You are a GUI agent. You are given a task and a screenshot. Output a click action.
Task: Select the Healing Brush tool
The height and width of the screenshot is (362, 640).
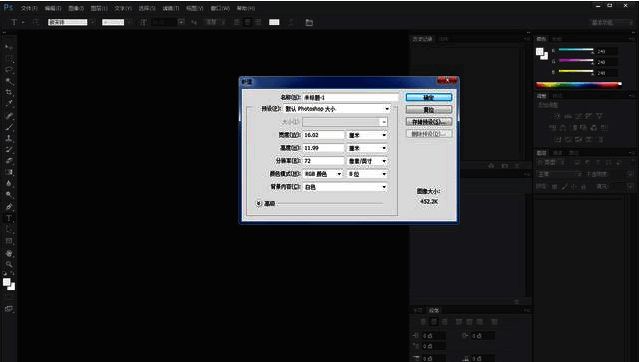(x=9, y=116)
